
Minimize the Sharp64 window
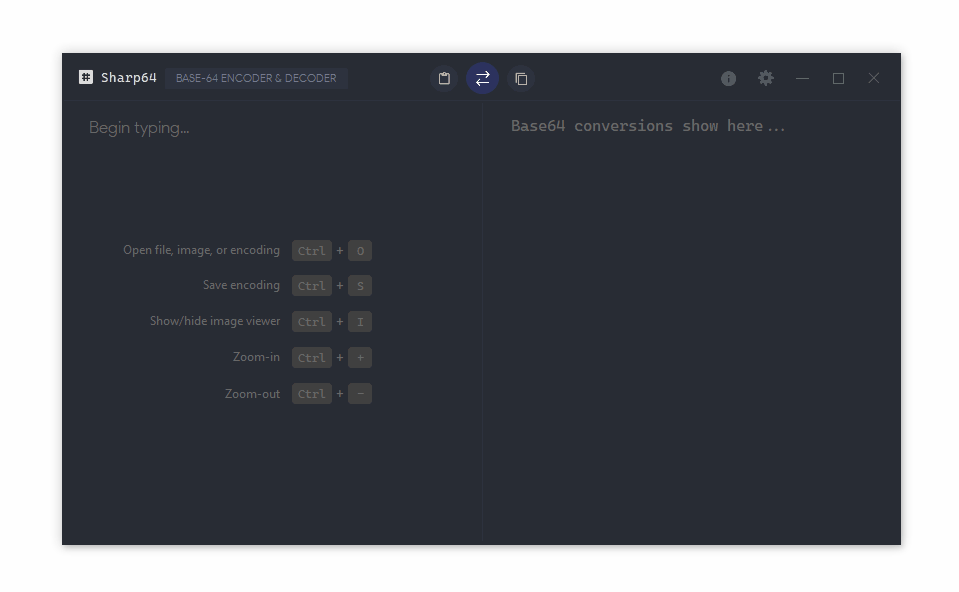coord(802,78)
